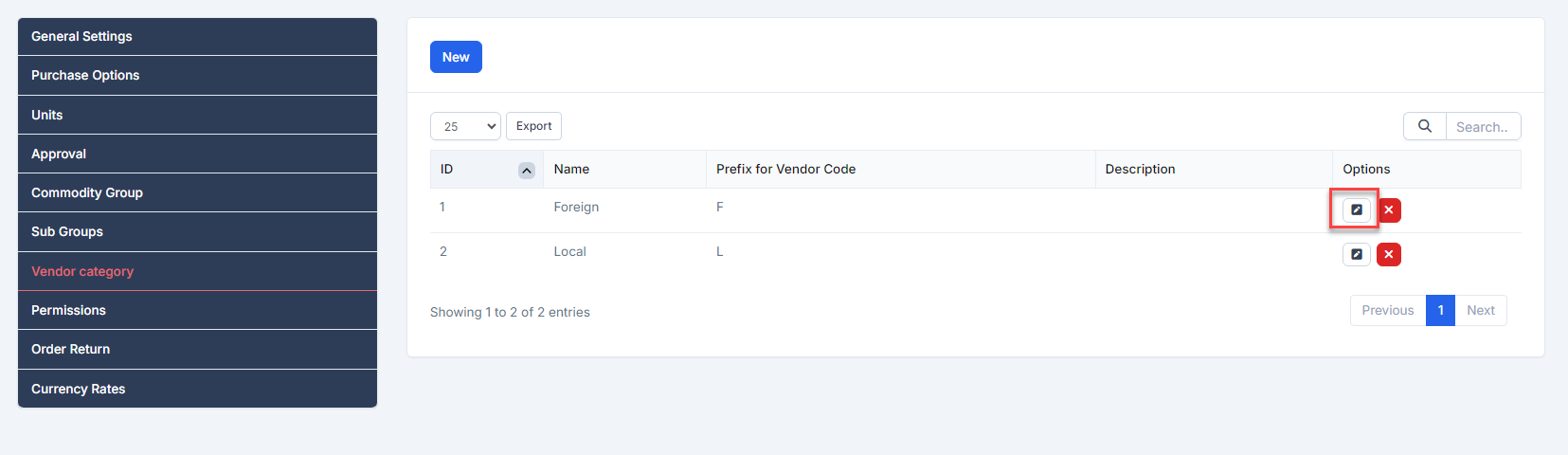The width and height of the screenshot is (1568, 455).
Task: Go to Purchase Options section
Action: pyautogui.click(x=197, y=75)
